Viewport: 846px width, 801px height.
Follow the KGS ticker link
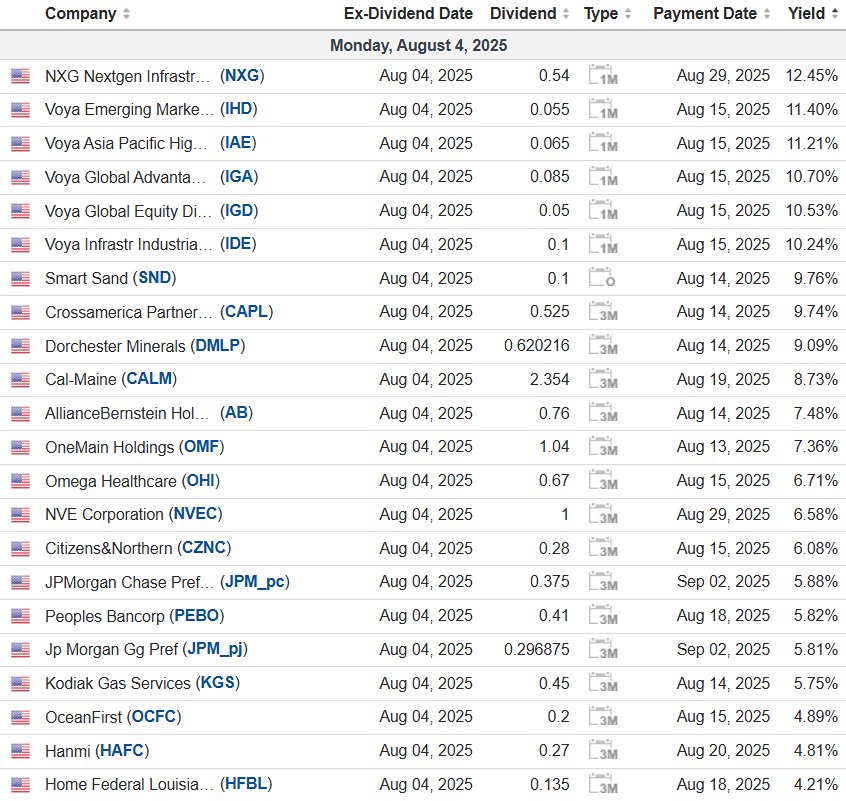pos(217,683)
